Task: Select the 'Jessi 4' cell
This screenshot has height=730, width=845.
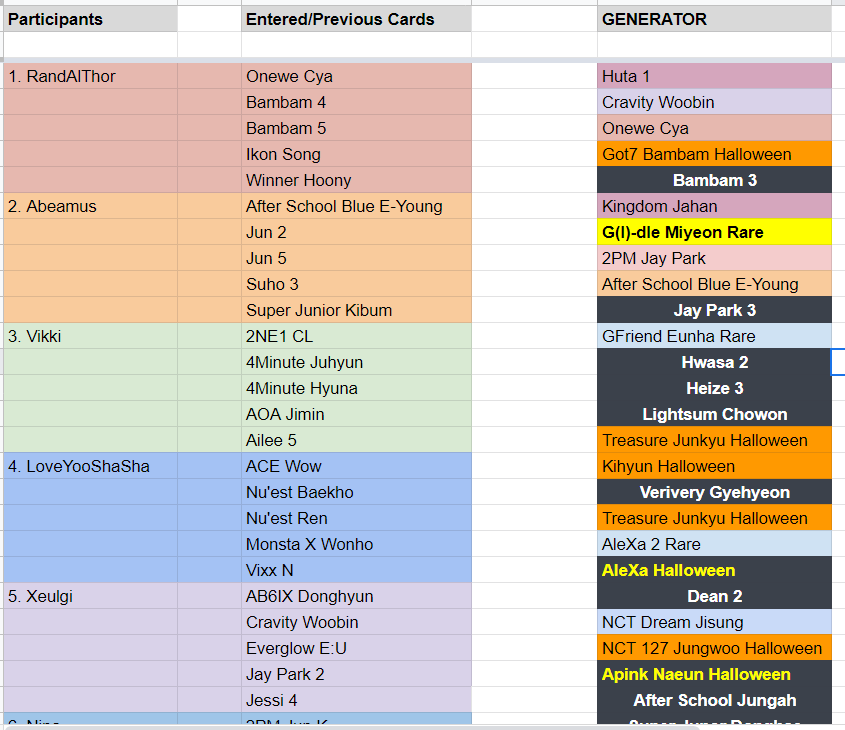Action: (x=356, y=700)
